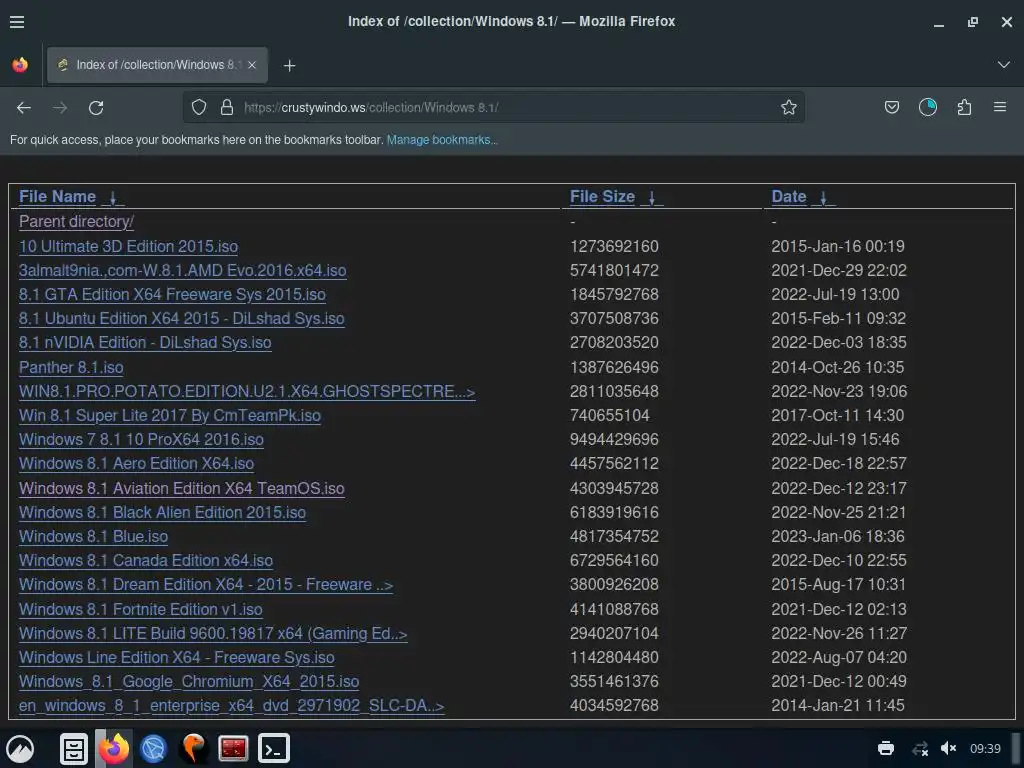Open Windows 8.1 LITE Build 9600.19817 link

point(213,633)
